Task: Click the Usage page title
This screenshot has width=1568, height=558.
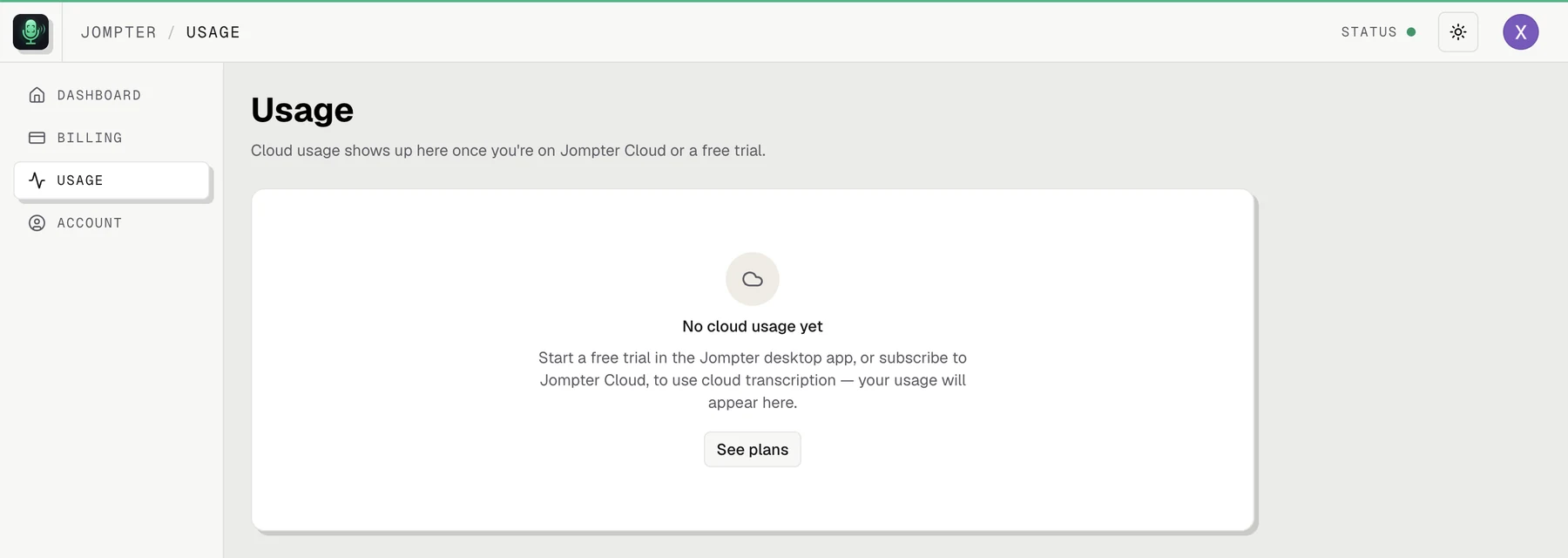Action: pyautogui.click(x=302, y=110)
